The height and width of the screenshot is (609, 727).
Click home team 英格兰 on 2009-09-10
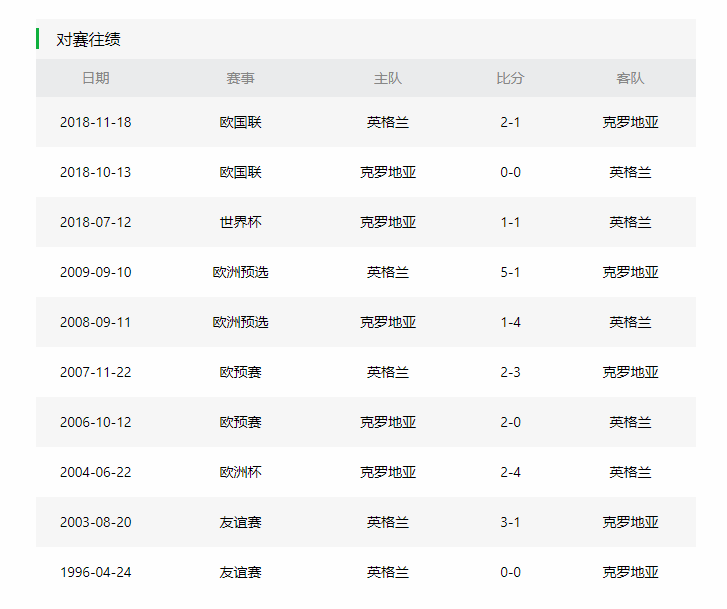click(388, 272)
